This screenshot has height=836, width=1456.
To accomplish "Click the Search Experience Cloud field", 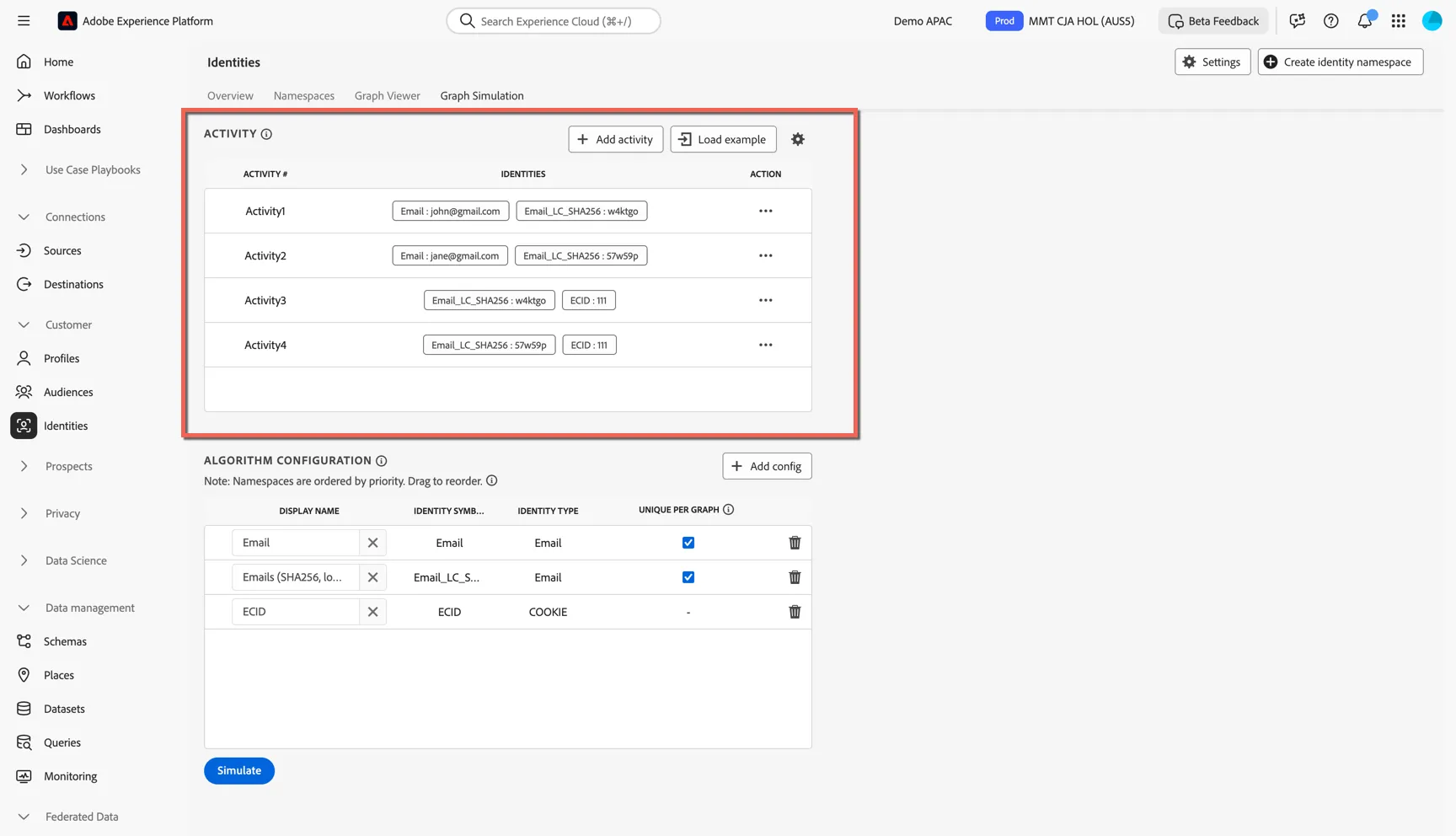I will tap(554, 21).
